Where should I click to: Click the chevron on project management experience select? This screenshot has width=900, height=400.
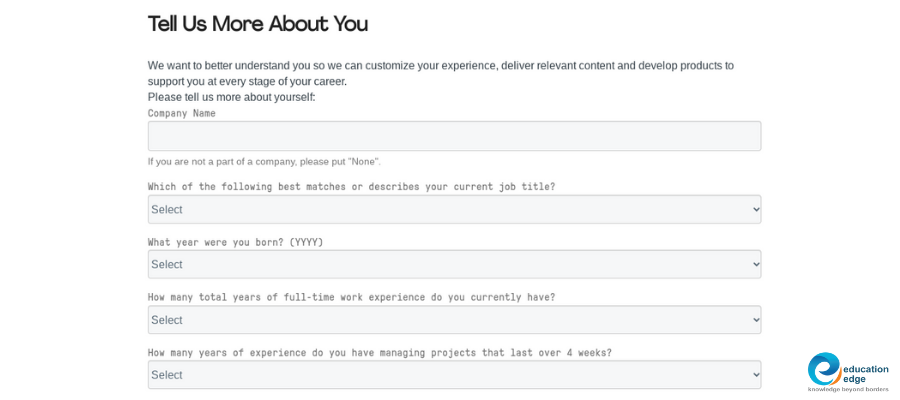click(755, 375)
